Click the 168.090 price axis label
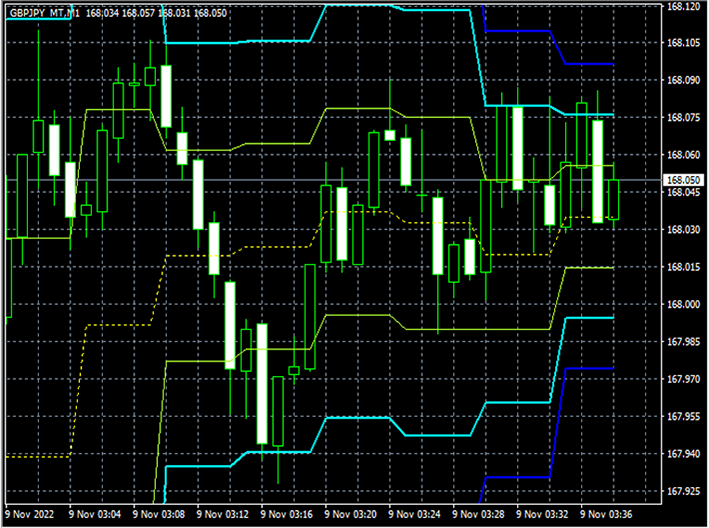This screenshot has width=709, height=528. (683, 80)
